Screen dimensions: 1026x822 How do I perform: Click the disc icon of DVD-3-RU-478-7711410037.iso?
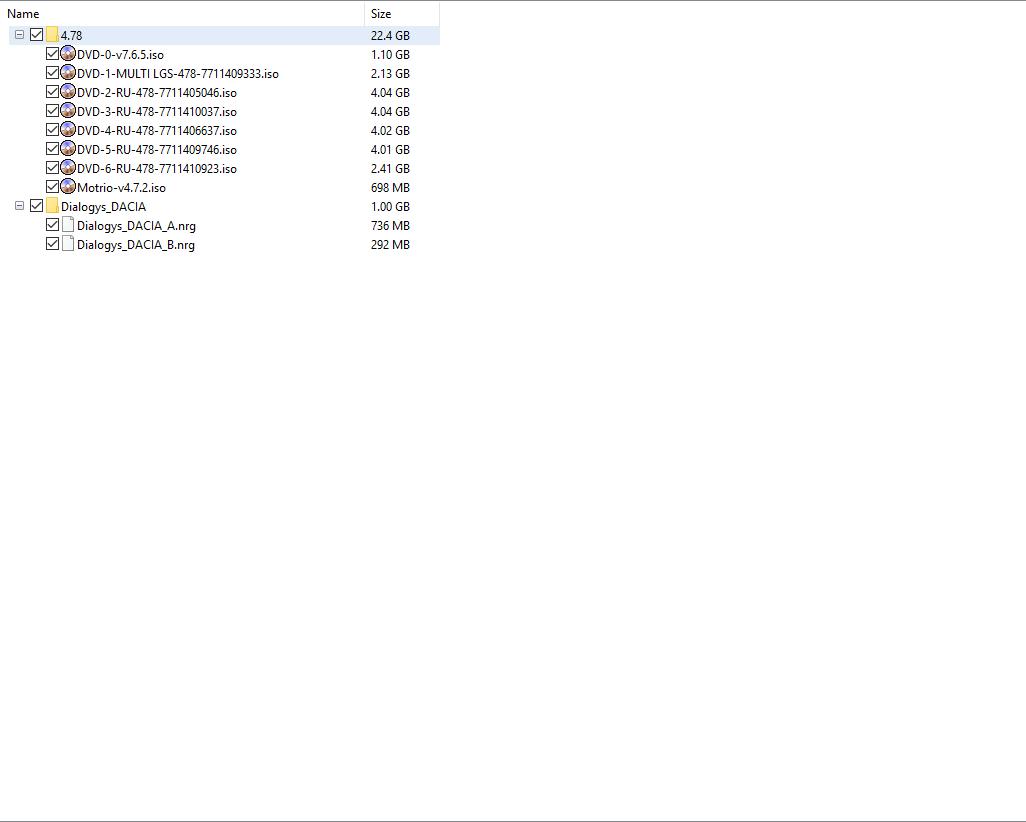tap(68, 111)
